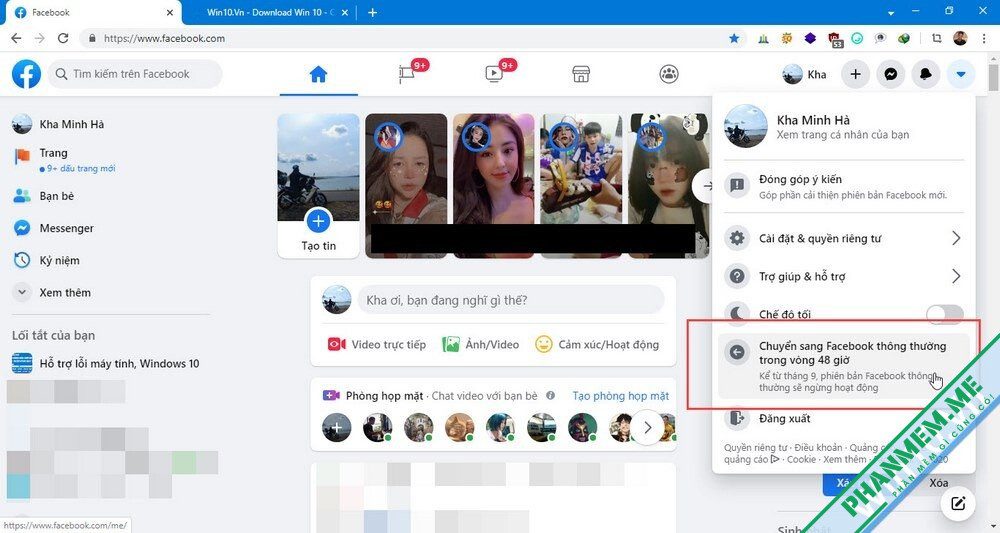
Task: Click Cảm xúc/Hoạt động button
Action: (597, 345)
